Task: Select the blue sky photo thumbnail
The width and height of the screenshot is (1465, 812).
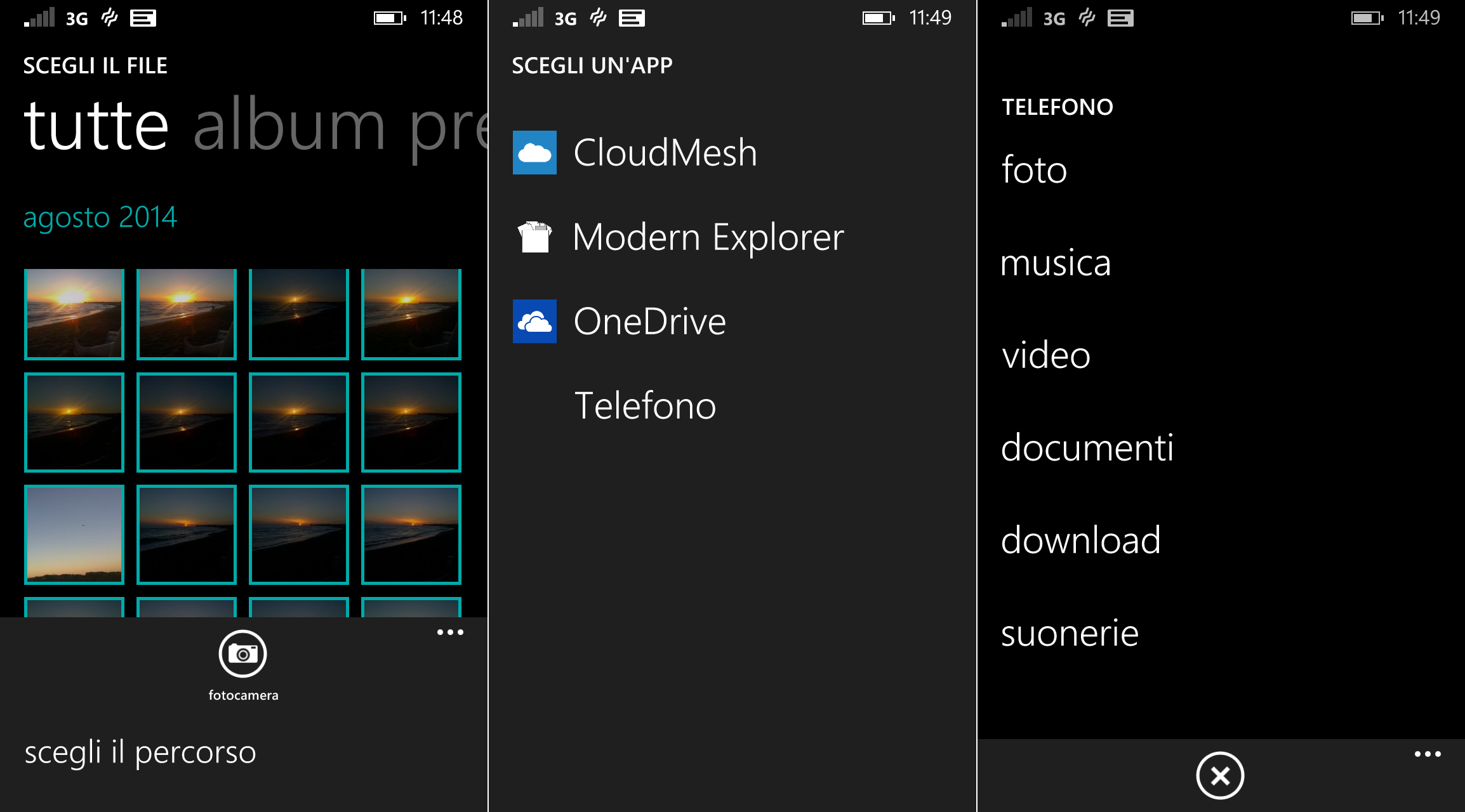Action: tap(74, 535)
